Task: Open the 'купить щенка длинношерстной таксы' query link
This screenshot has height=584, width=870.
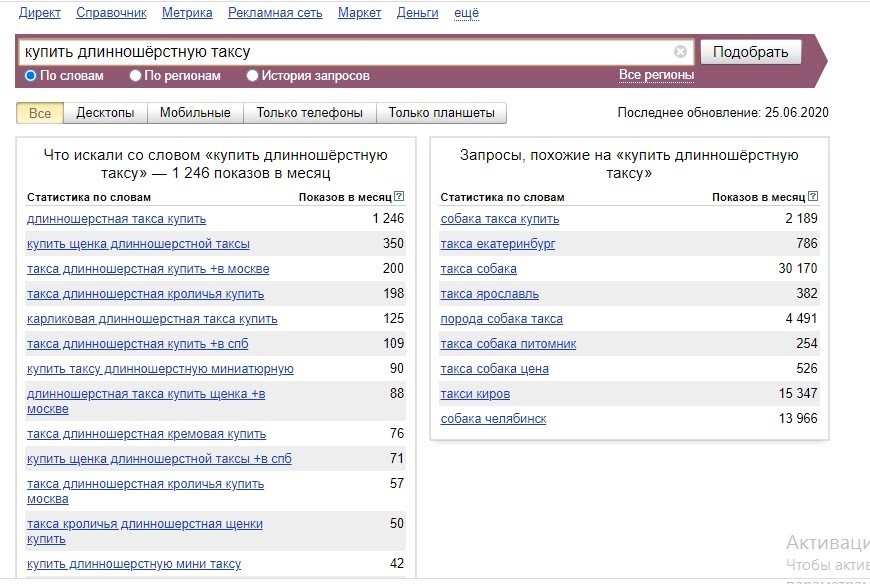Action: pos(138,244)
